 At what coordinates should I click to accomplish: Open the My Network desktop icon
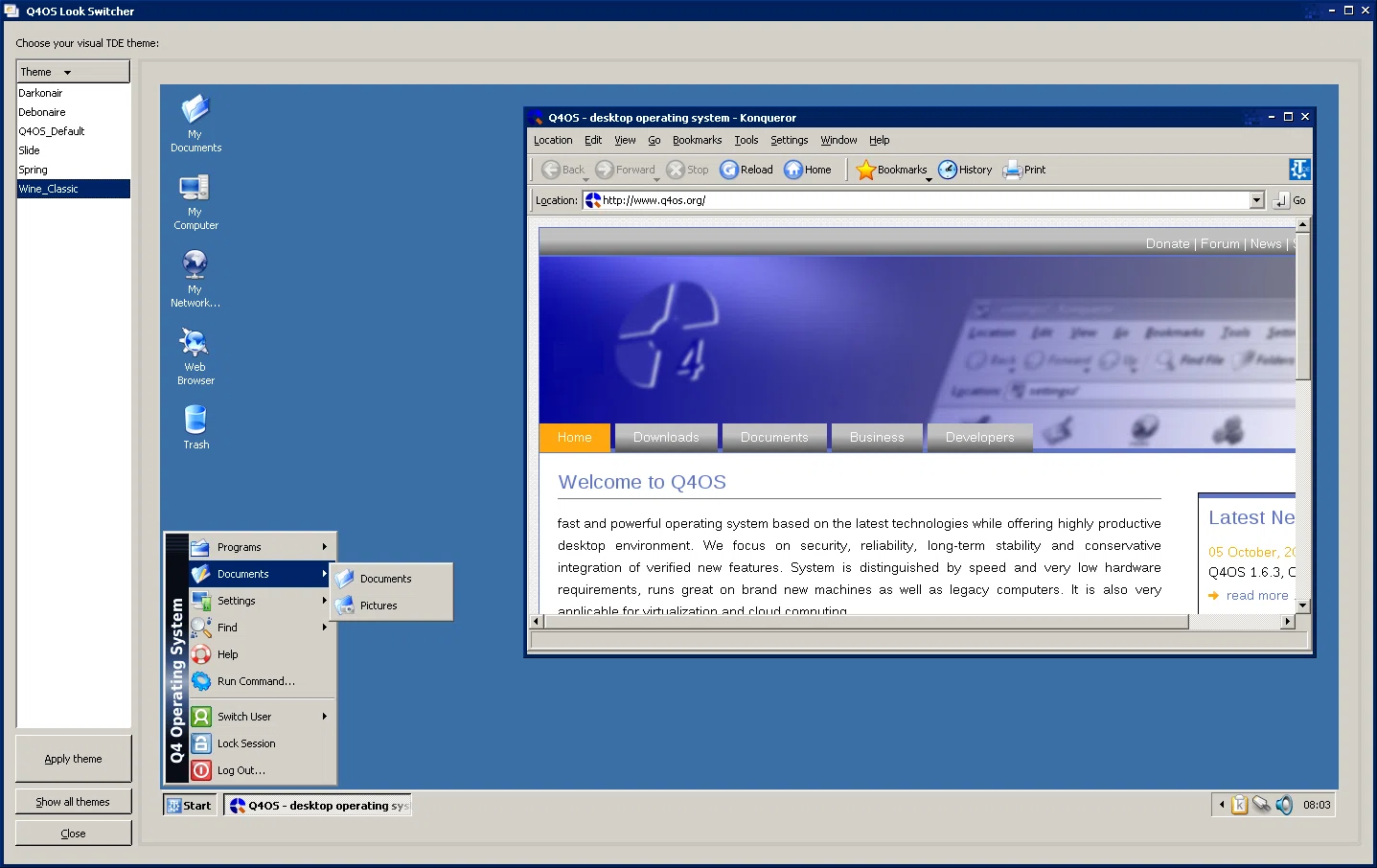[x=195, y=279]
